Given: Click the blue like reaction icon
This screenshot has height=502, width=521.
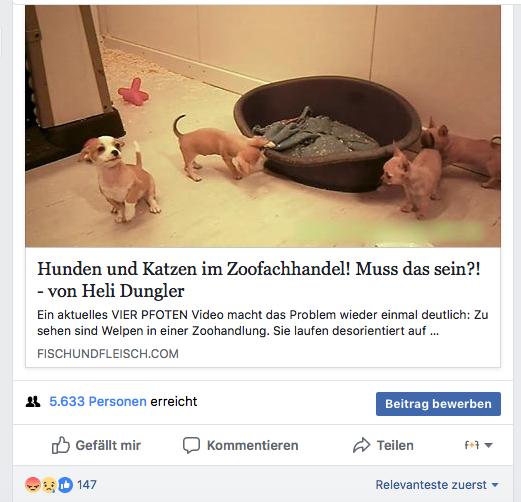Looking at the screenshot, I should pos(65,485).
